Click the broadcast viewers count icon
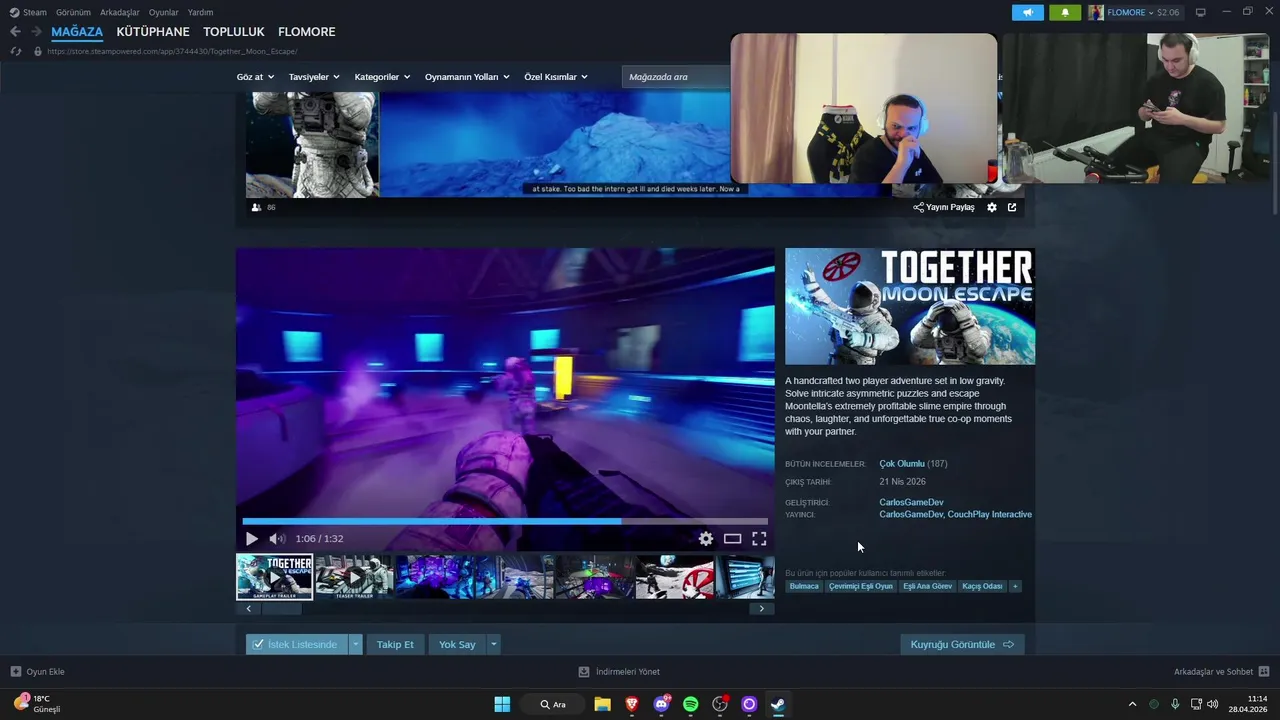The image size is (1280, 720). (256, 207)
